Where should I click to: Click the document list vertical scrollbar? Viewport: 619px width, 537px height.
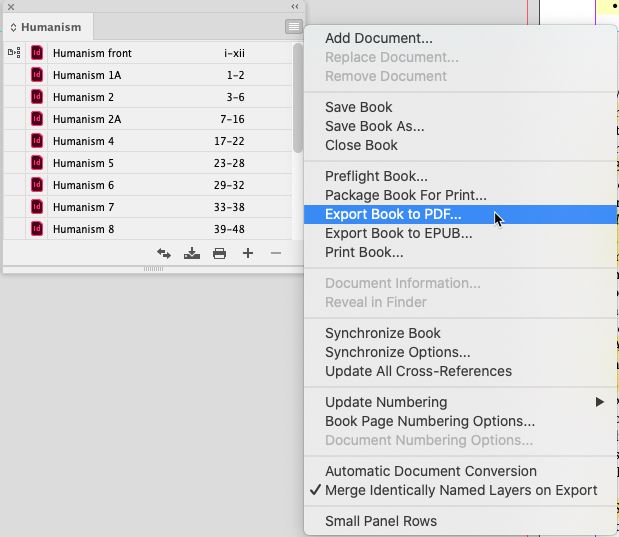coord(298,98)
